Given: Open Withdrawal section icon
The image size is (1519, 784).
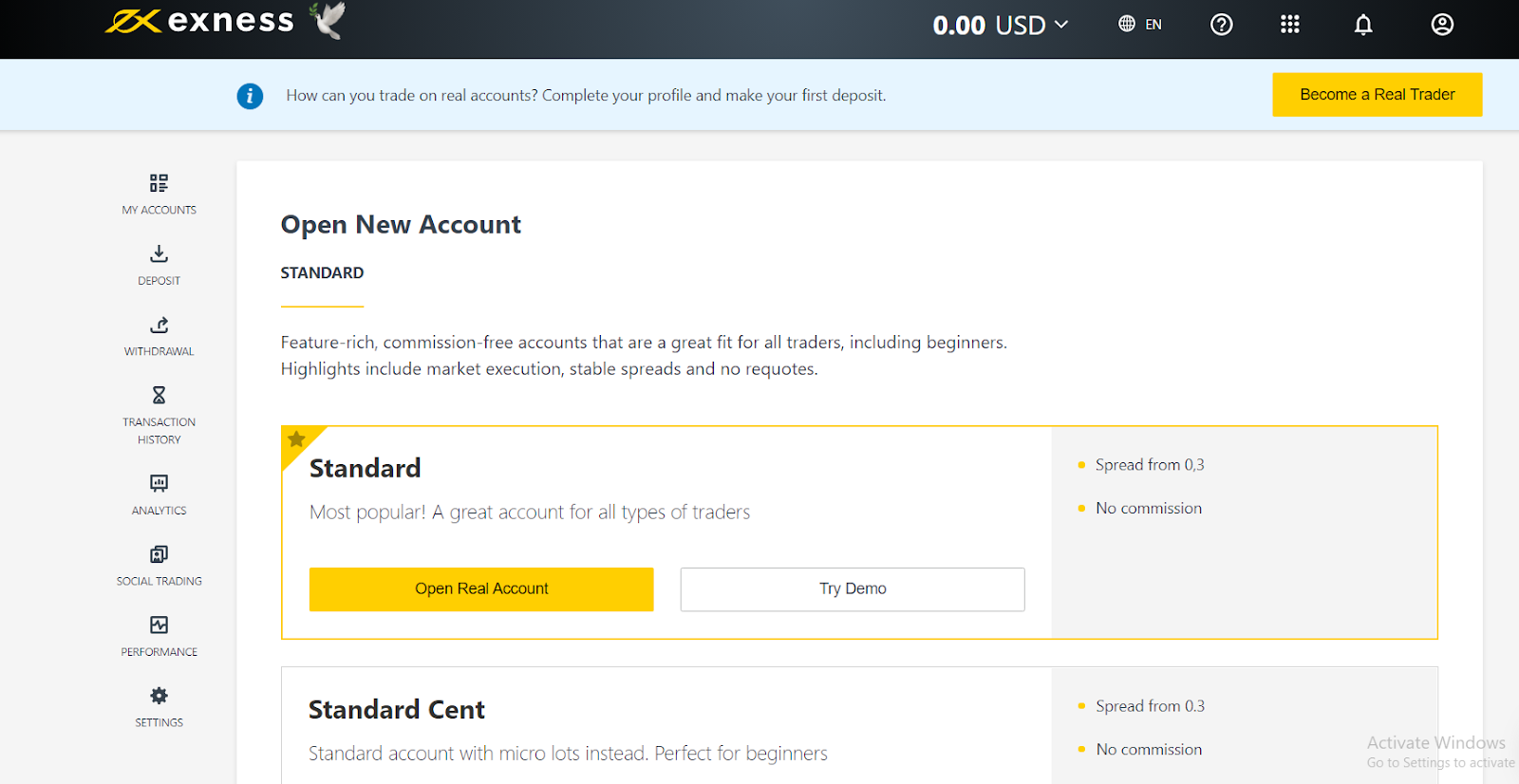Looking at the screenshot, I should tap(159, 325).
